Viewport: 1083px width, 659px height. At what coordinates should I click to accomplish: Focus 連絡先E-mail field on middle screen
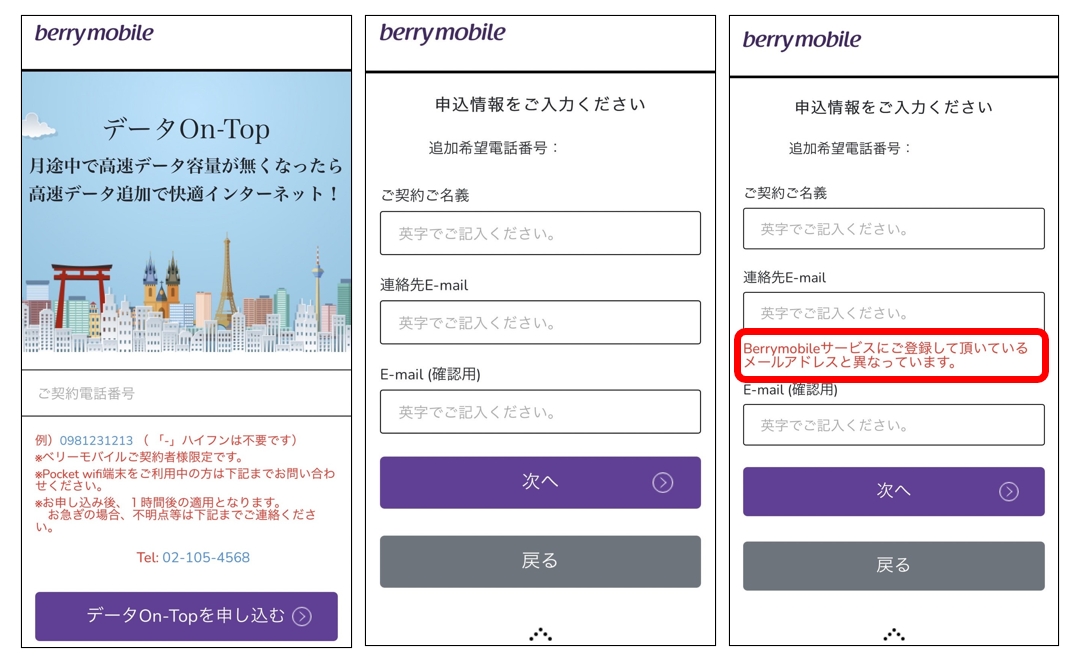(540, 323)
